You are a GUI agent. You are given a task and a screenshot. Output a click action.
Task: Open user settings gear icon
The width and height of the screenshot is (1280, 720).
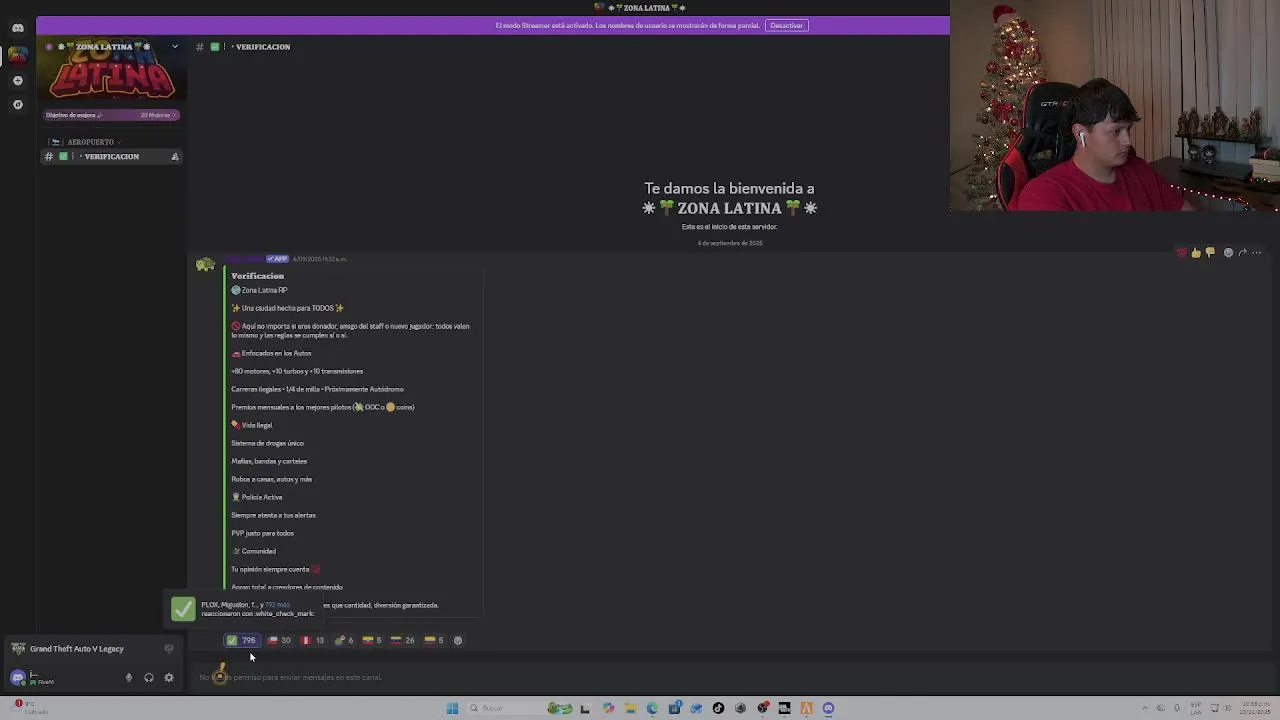click(168, 677)
